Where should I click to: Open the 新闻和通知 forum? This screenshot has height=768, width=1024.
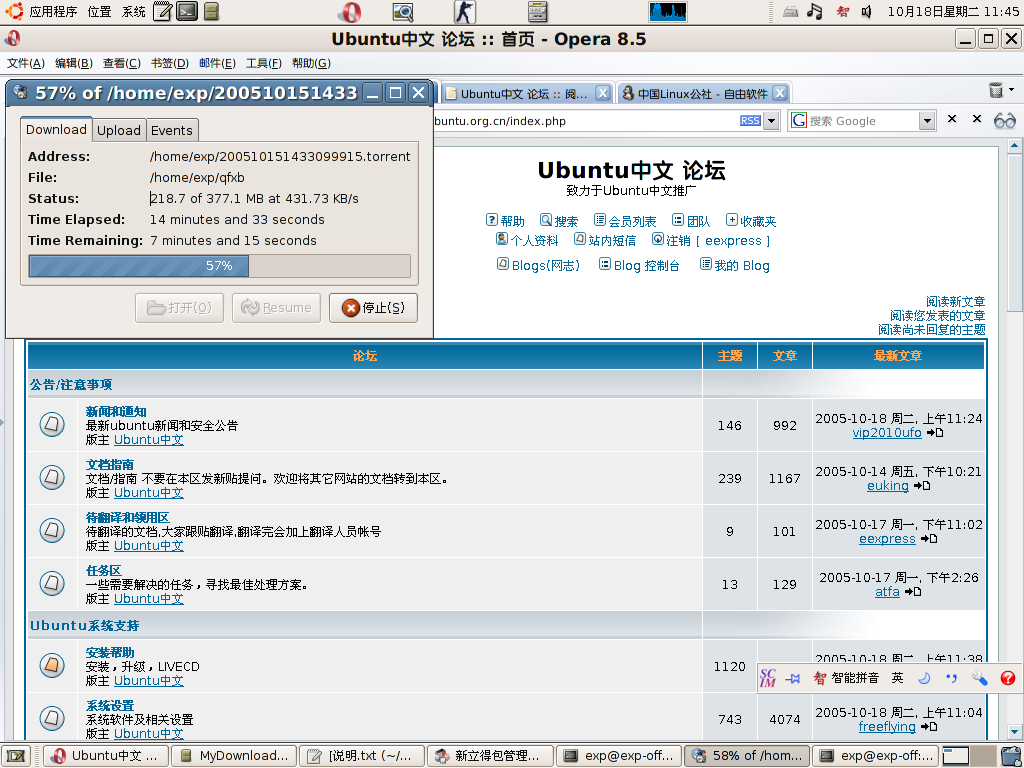point(116,411)
